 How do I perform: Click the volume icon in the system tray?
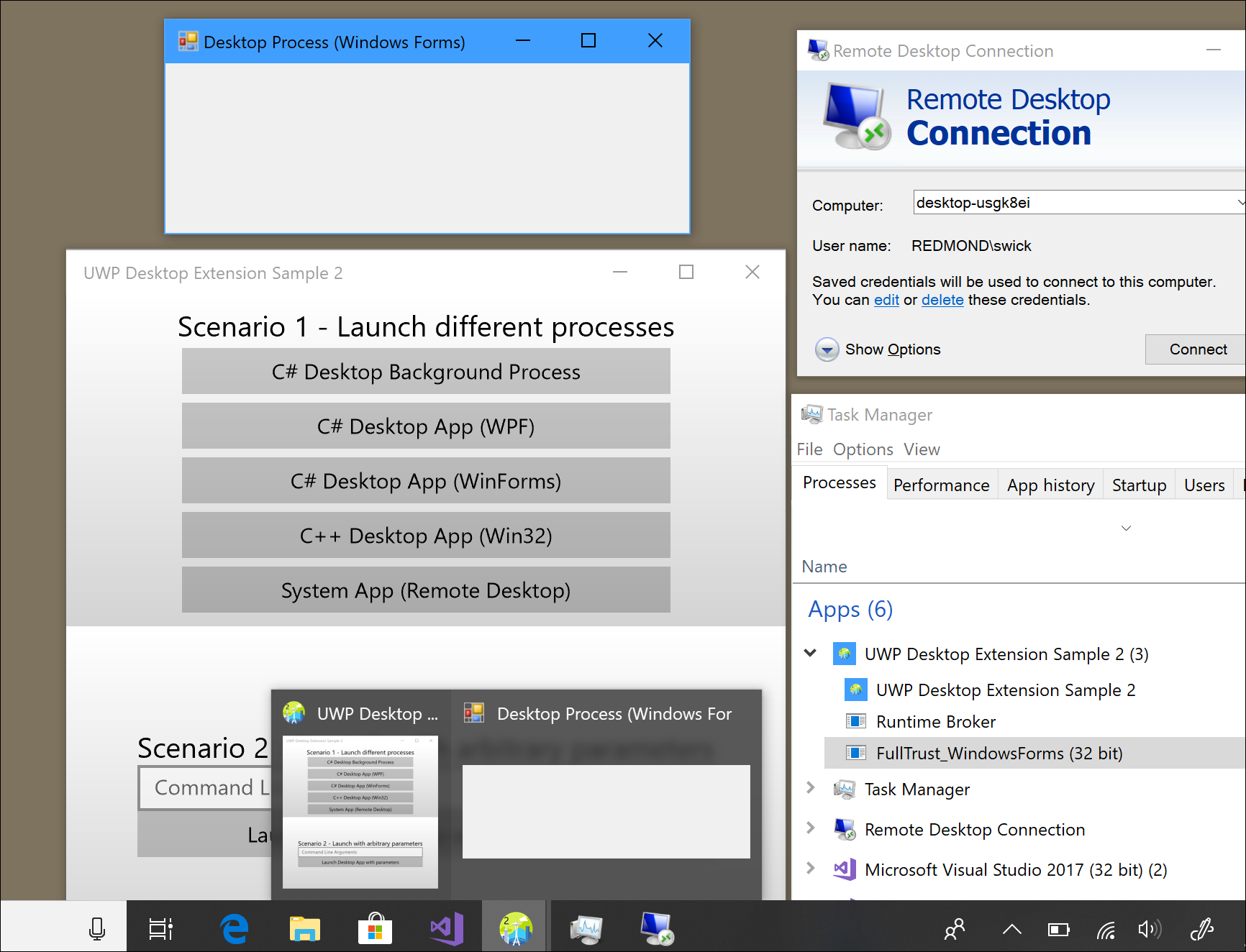(x=1150, y=929)
